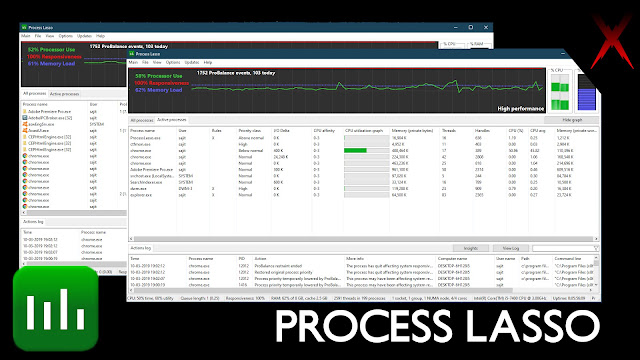Image resolution: width=640 pixels, height=360 pixels.
Task: Select the AdobeIPCBroker.exe [32] row in the back window
Action: coord(73,118)
